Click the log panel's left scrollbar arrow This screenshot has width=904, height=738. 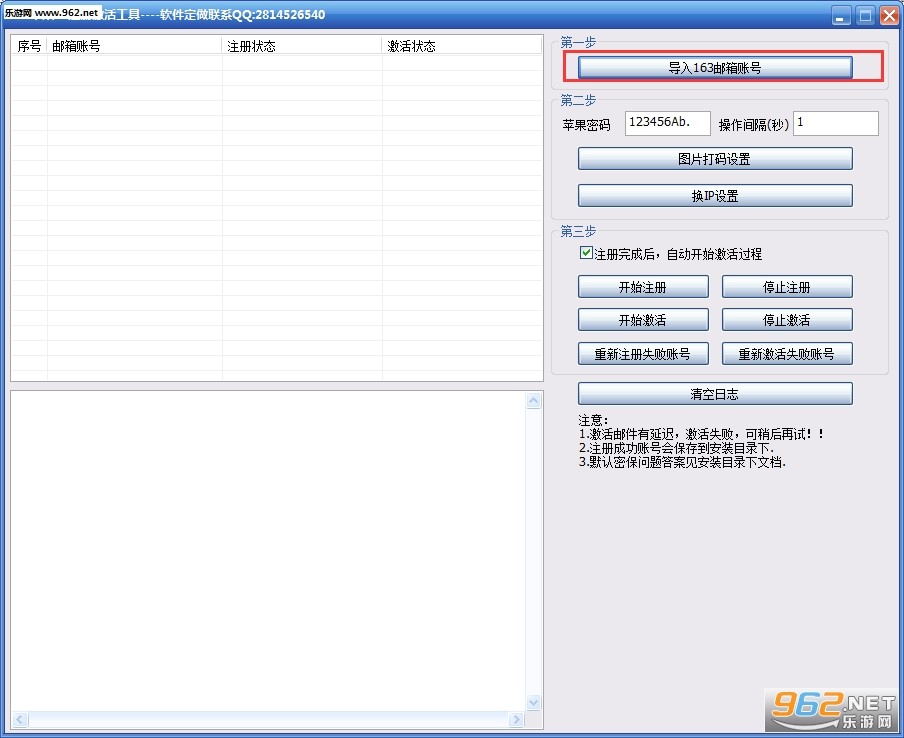coord(20,719)
